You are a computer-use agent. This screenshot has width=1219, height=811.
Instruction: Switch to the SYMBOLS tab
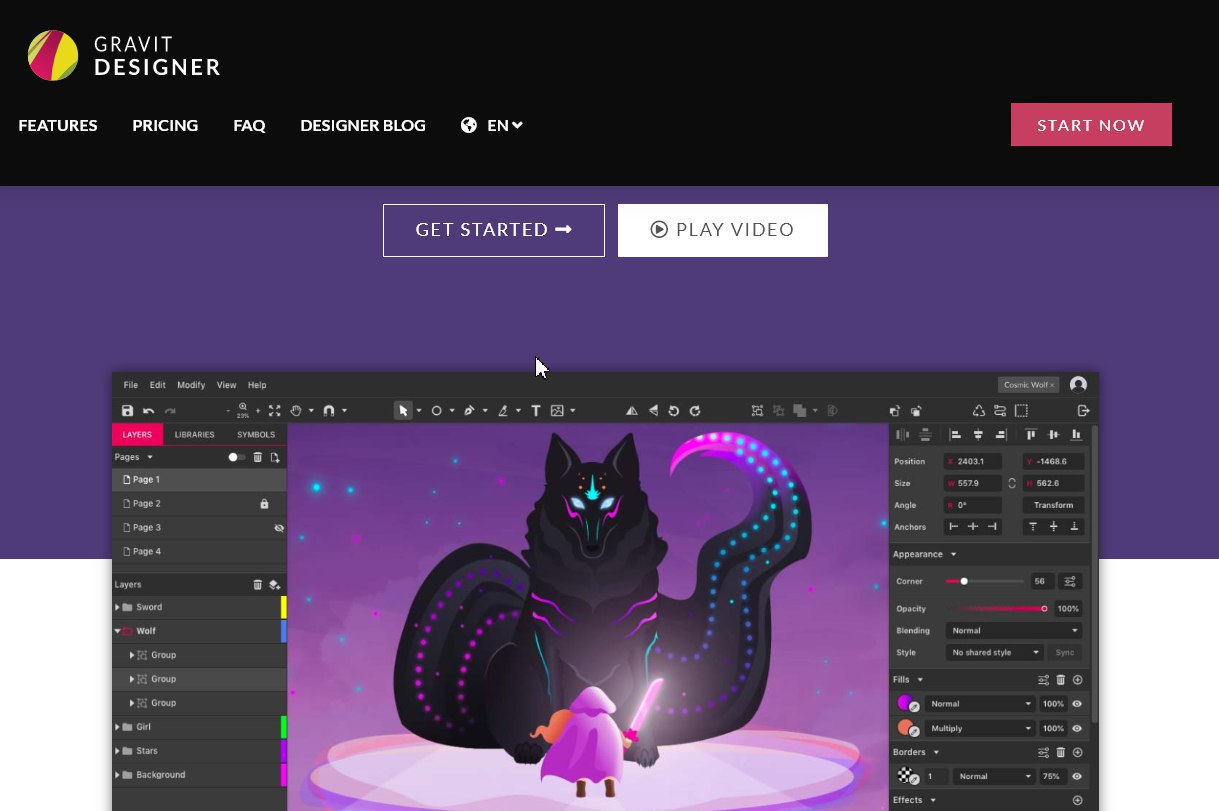[256, 435]
